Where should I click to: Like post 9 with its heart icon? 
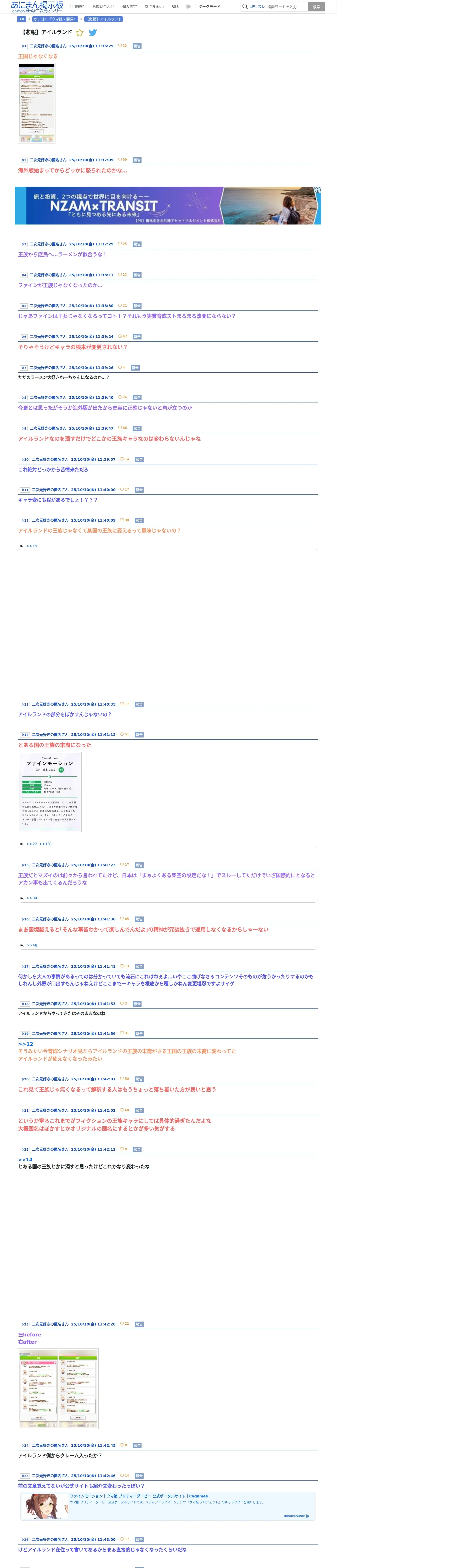point(120,428)
